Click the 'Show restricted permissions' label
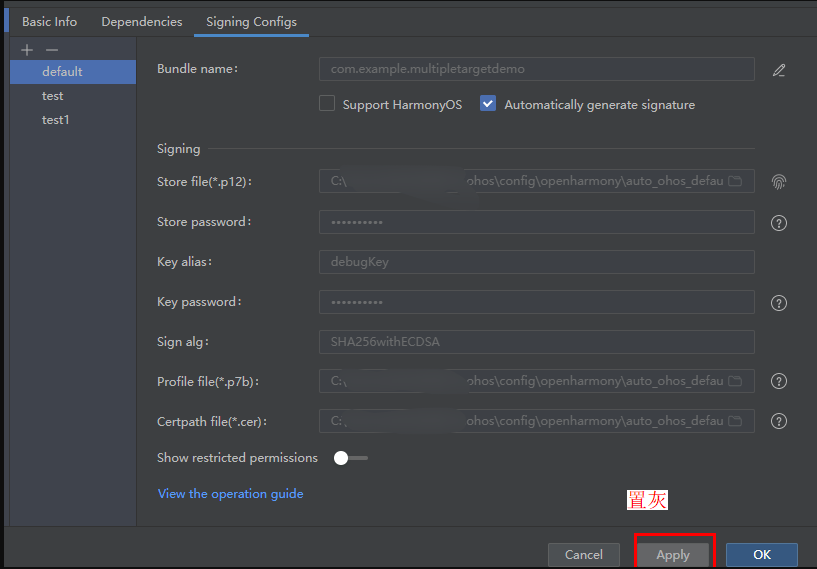Image resolution: width=817 pixels, height=569 pixels. coord(237,457)
